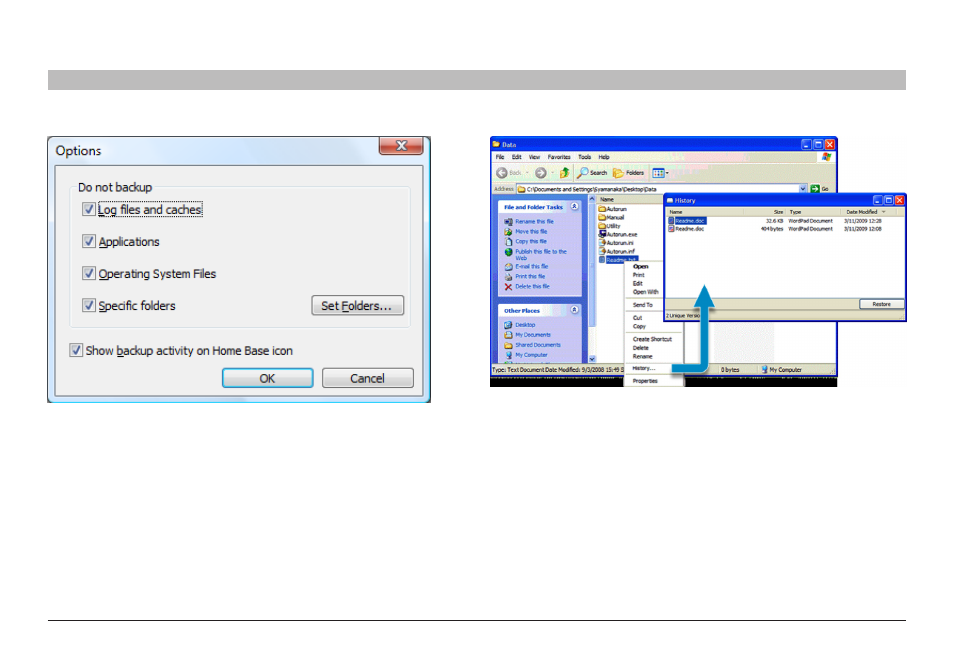Sort History list by Type column

tap(813, 212)
